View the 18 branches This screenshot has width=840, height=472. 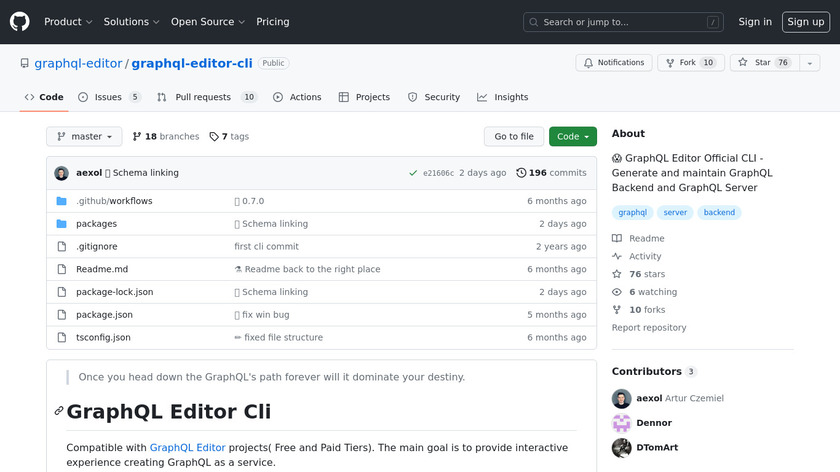(x=166, y=137)
